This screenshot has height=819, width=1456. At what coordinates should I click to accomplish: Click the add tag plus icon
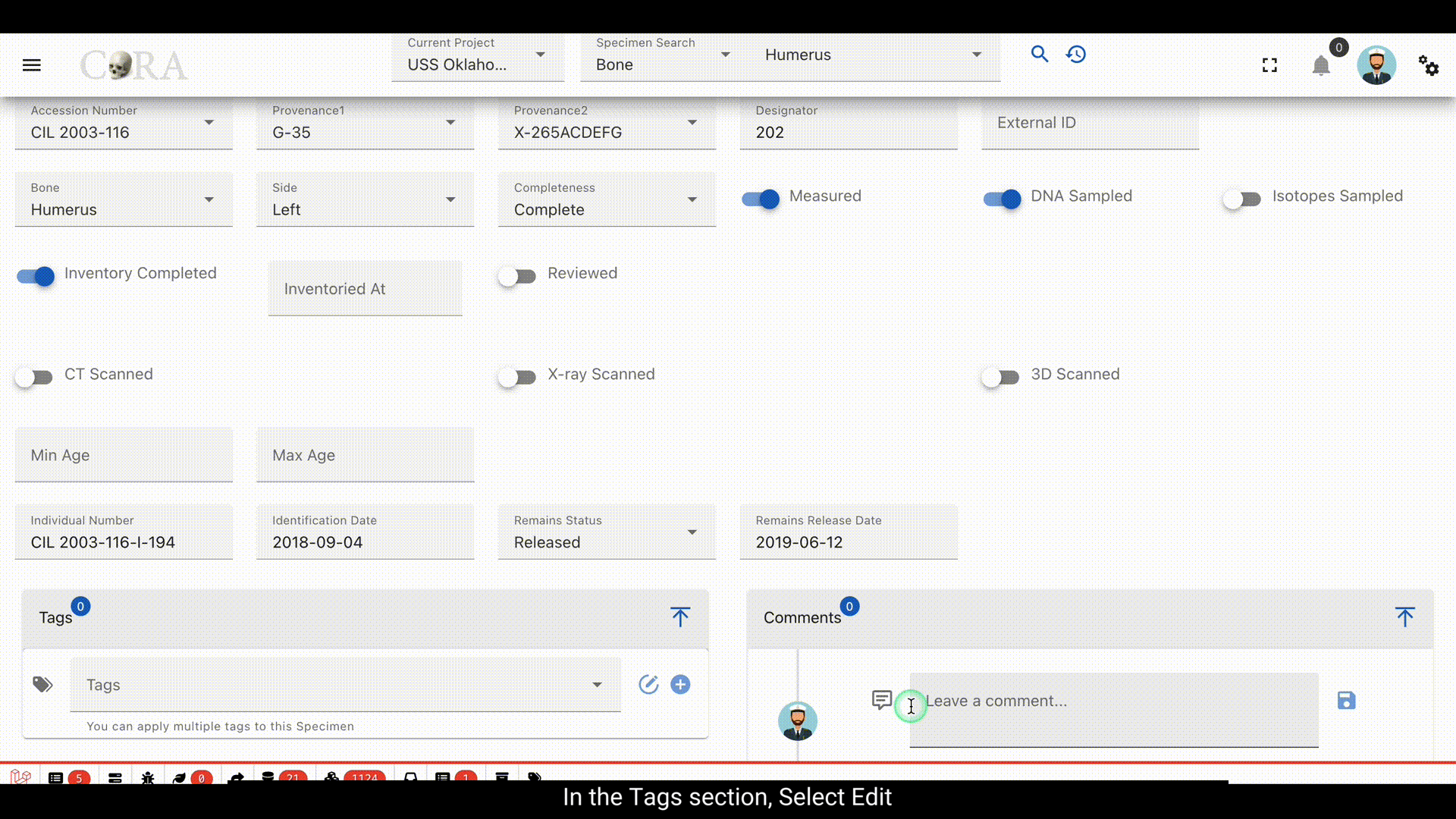tap(680, 685)
